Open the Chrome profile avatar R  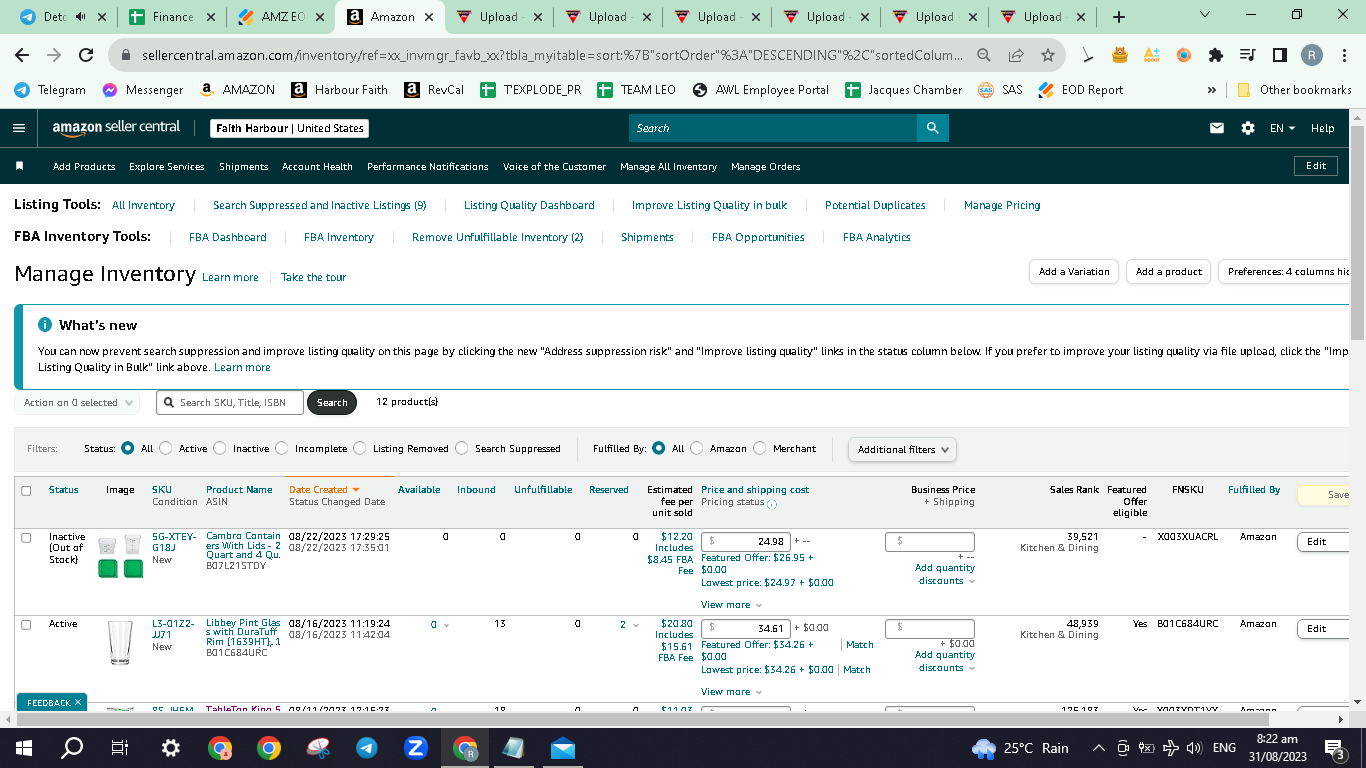point(1312,55)
